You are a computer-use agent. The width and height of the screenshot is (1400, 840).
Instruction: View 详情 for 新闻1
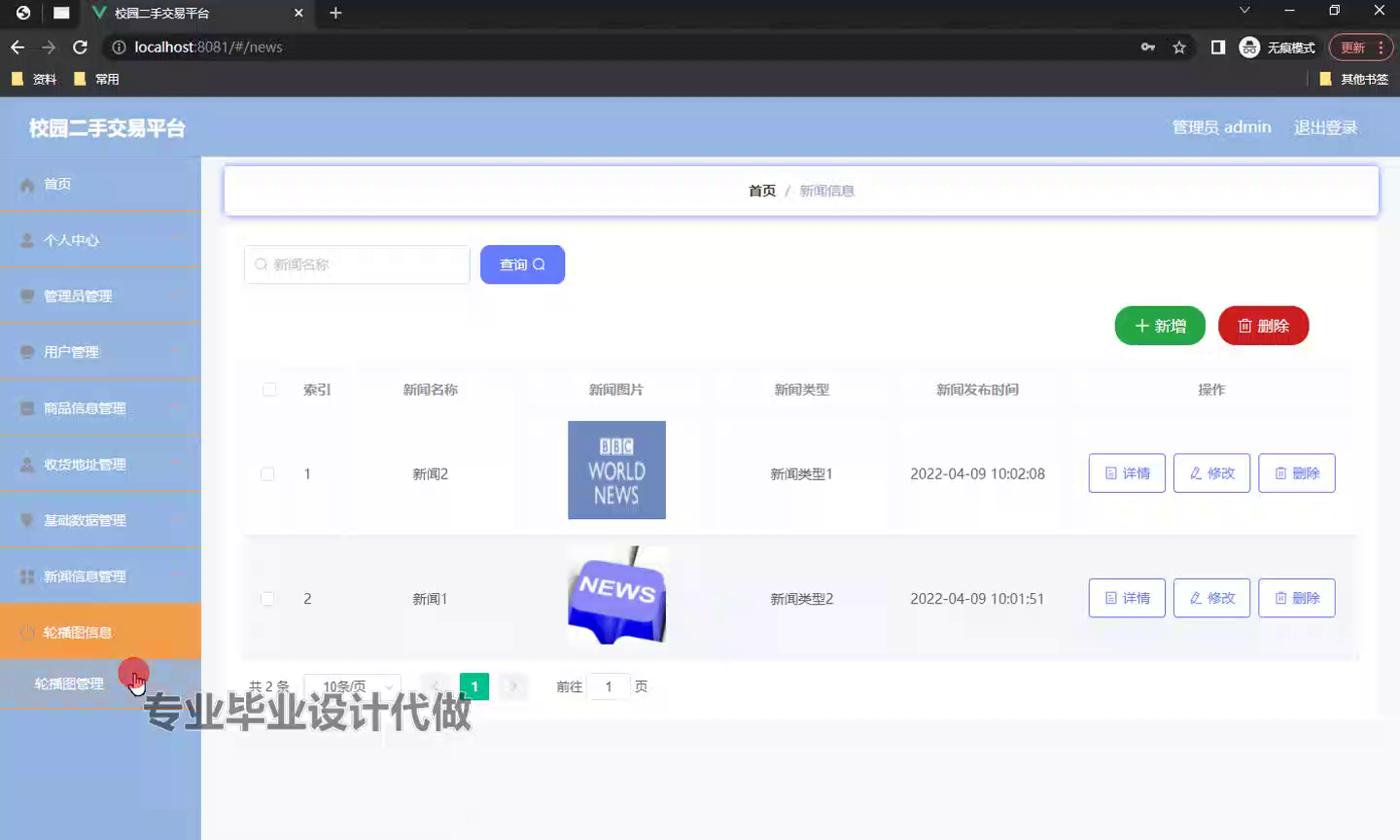(1127, 598)
